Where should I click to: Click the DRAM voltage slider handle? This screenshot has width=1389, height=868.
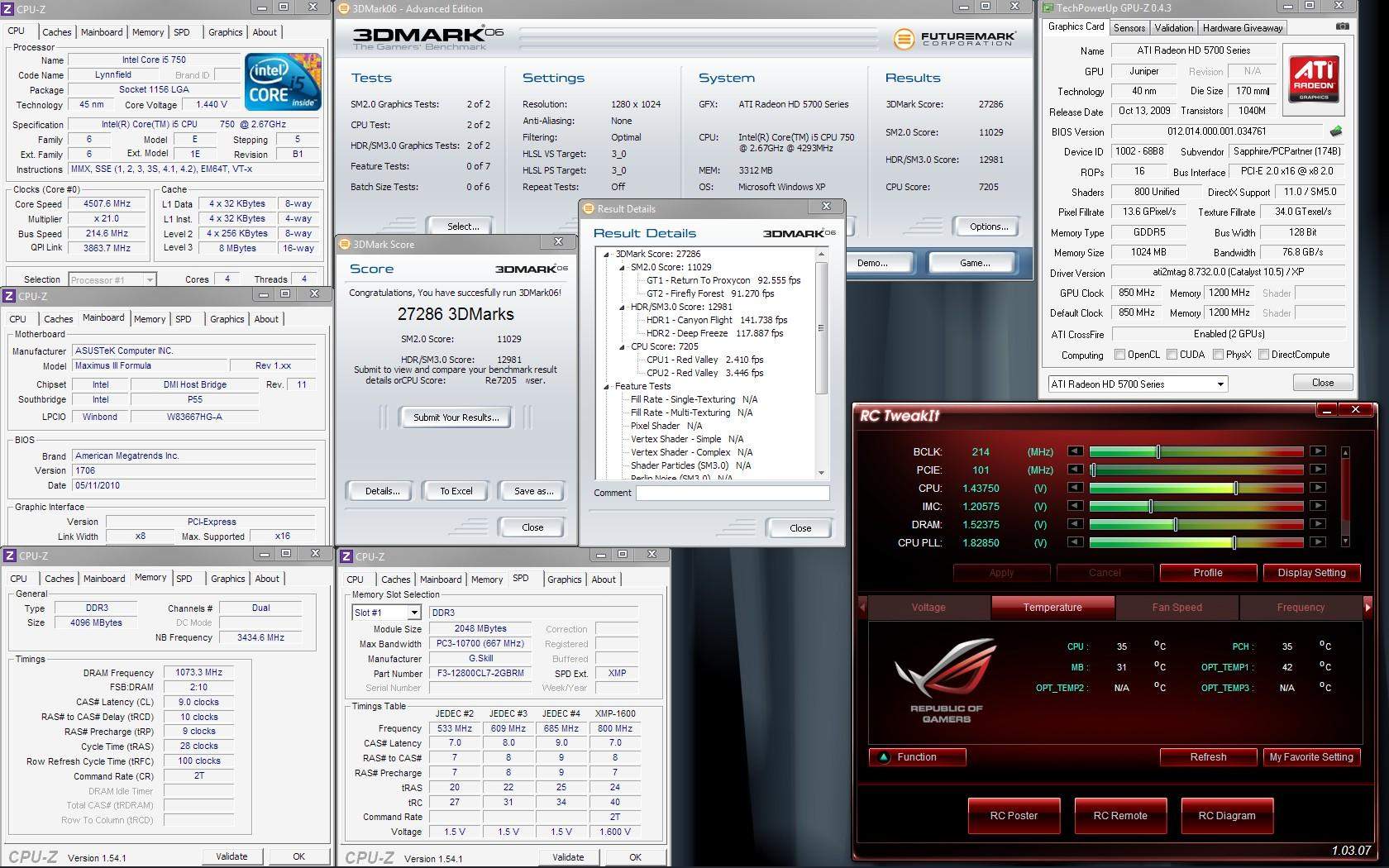tap(1175, 524)
